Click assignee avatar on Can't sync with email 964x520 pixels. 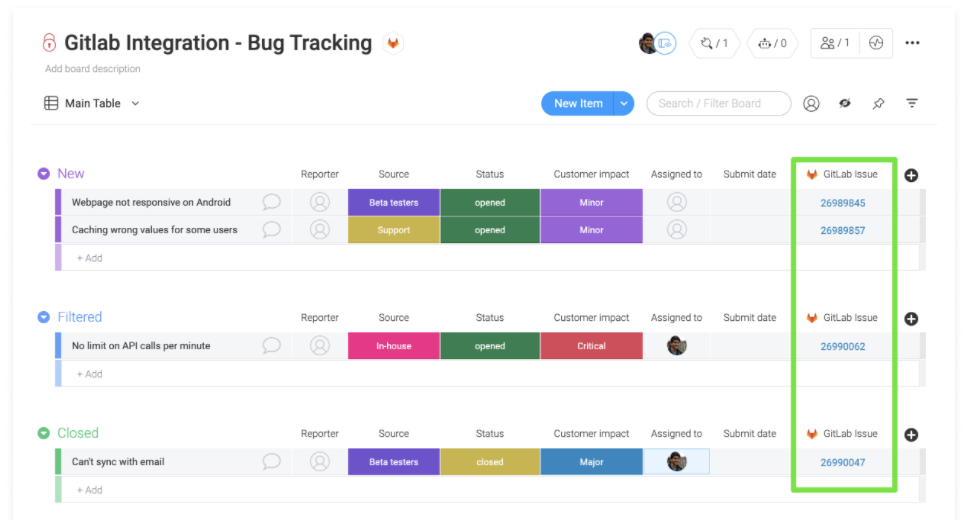[677, 462]
